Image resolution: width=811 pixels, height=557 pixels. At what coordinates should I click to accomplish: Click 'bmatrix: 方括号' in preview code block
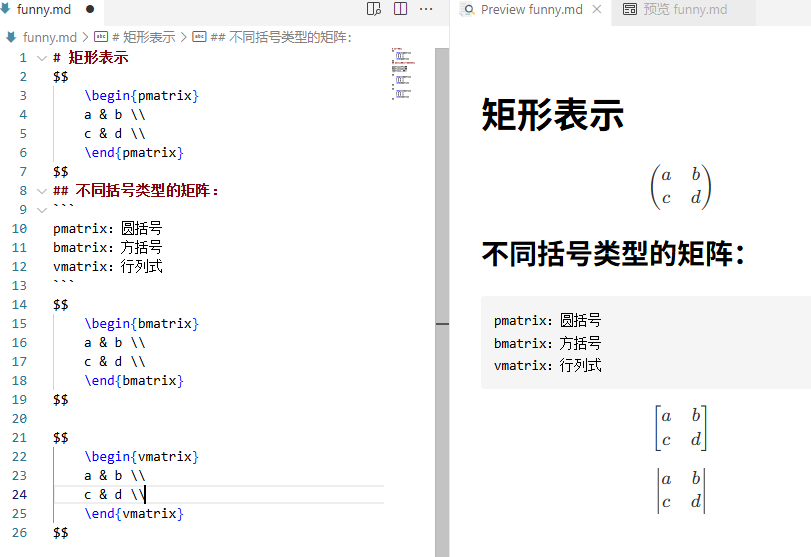pos(547,343)
